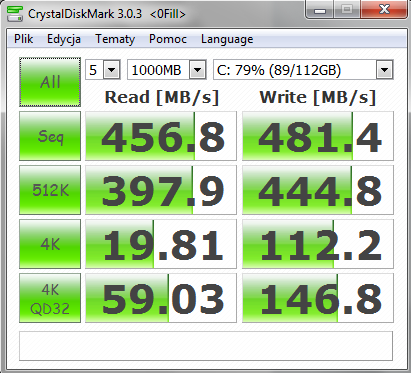Select the 4K read result 19.81

(161, 244)
